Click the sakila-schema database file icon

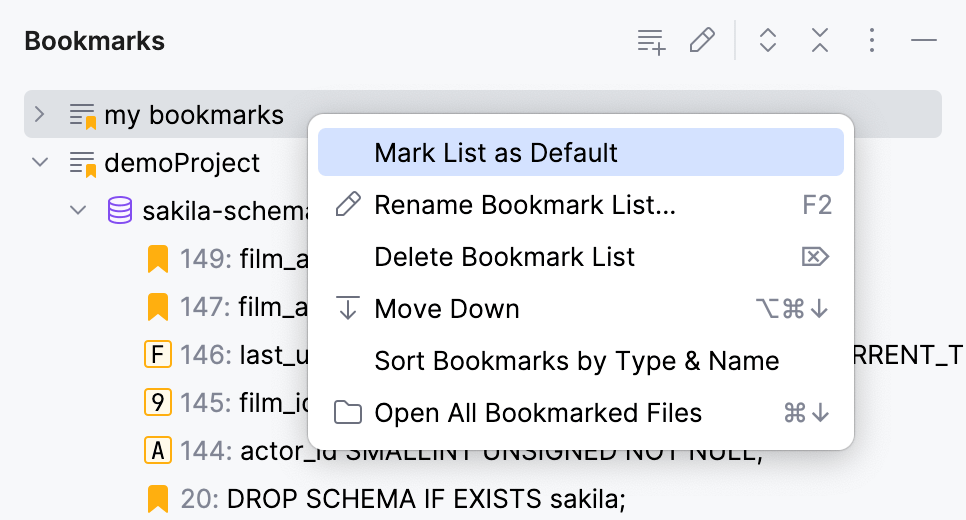(120, 211)
